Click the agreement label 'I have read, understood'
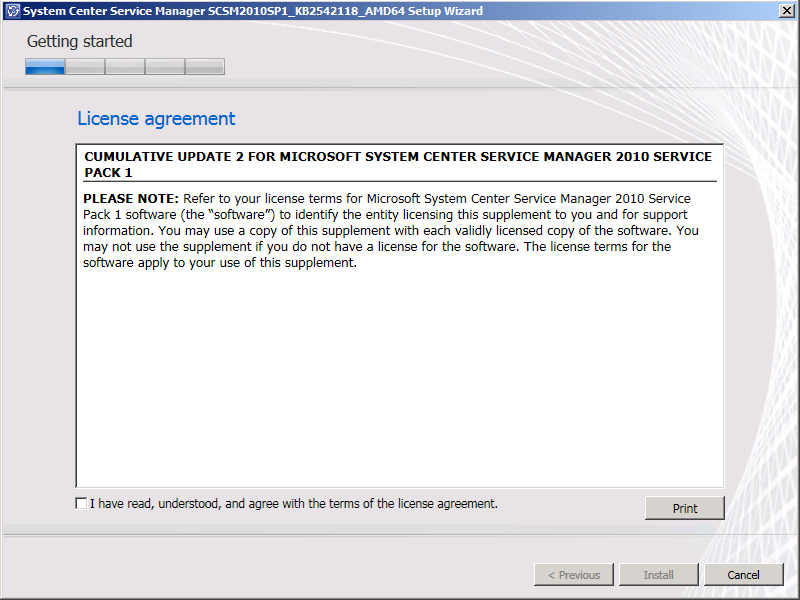 click(x=294, y=504)
